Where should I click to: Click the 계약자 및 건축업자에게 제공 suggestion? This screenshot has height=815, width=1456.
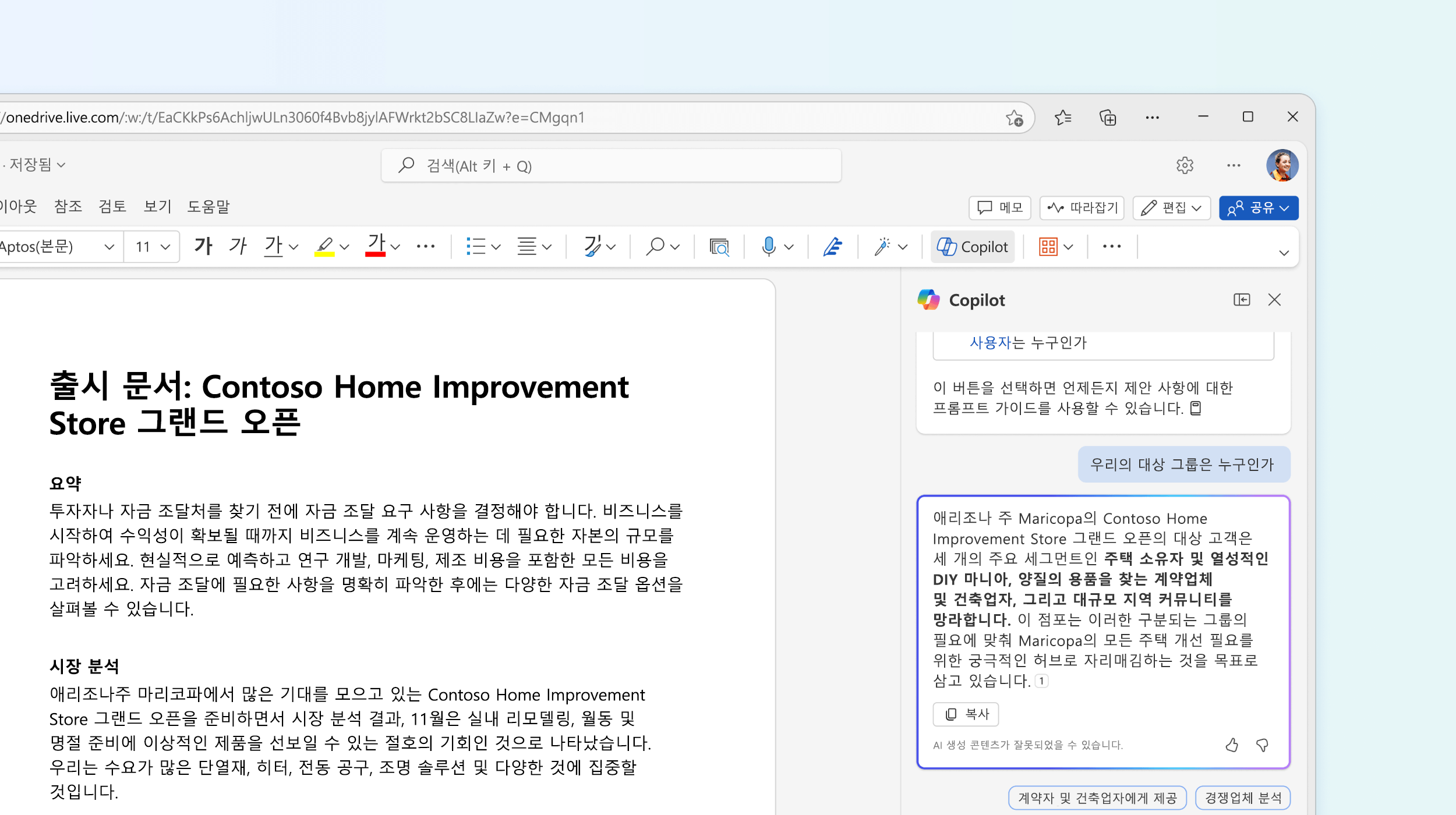click(1097, 798)
